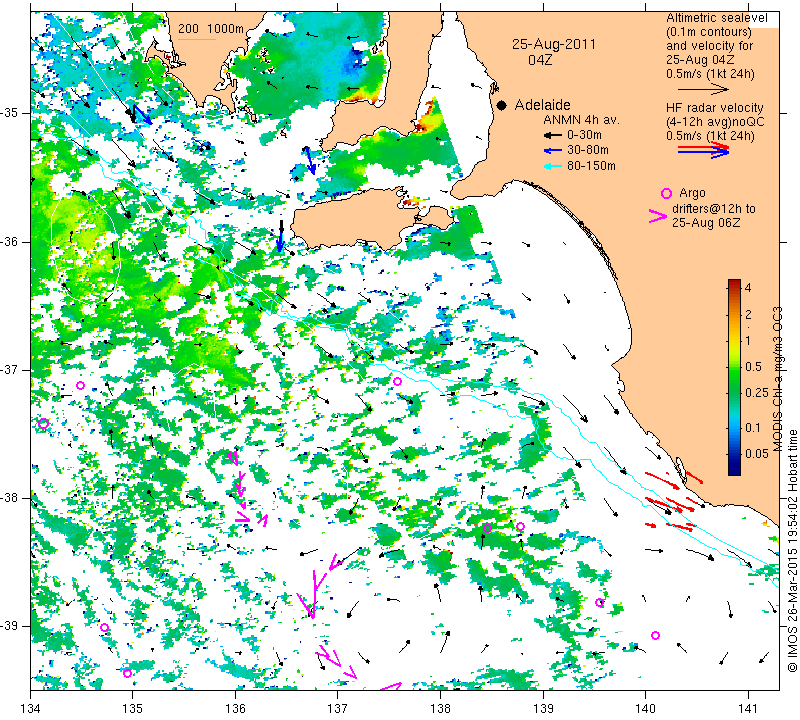This screenshot has width=800, height=720.
Task: Click the magenta drifters chevron in legend
Action: tap(658, 216)
